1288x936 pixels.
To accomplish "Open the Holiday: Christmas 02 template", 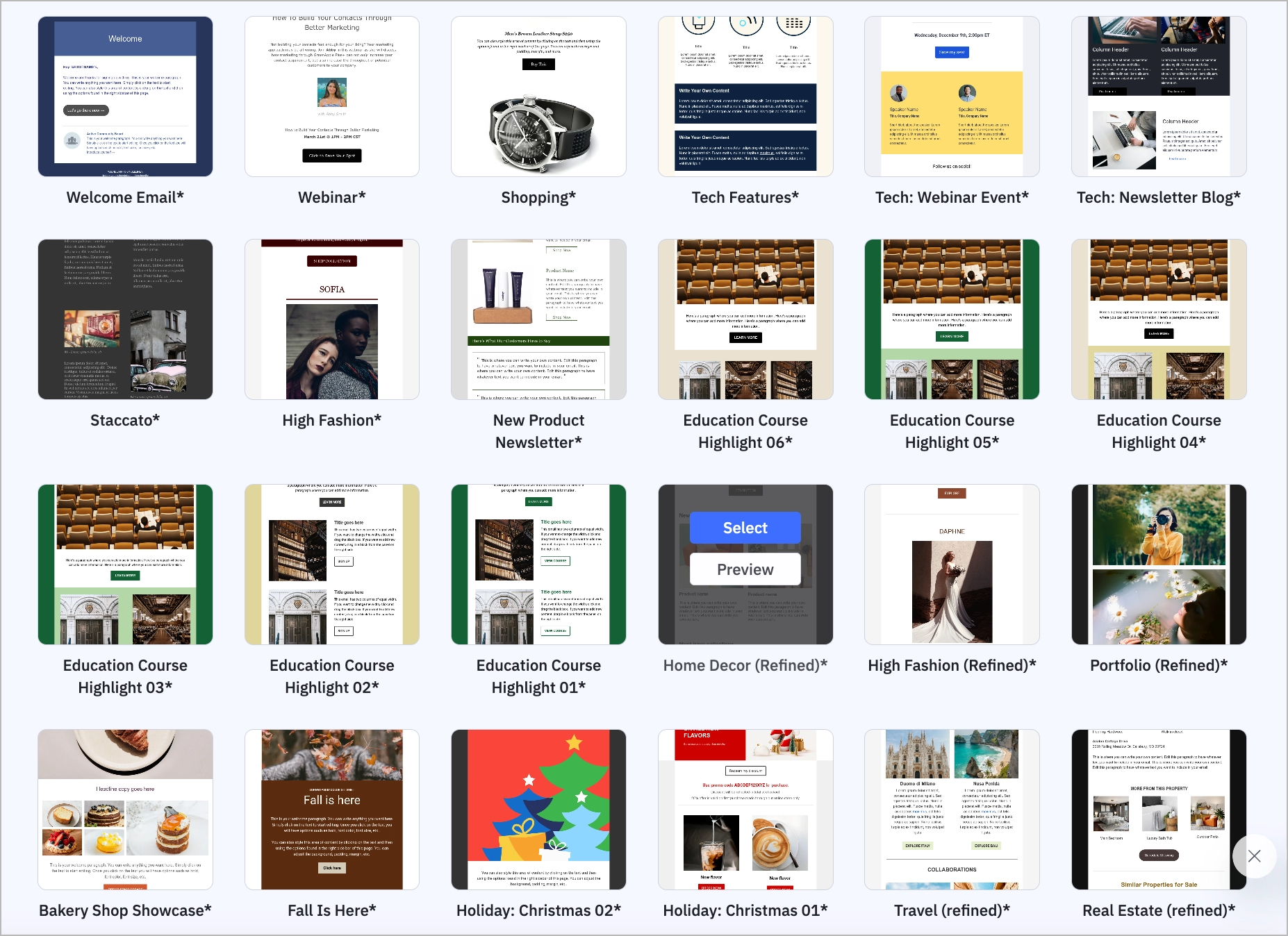I will point(538,809).
